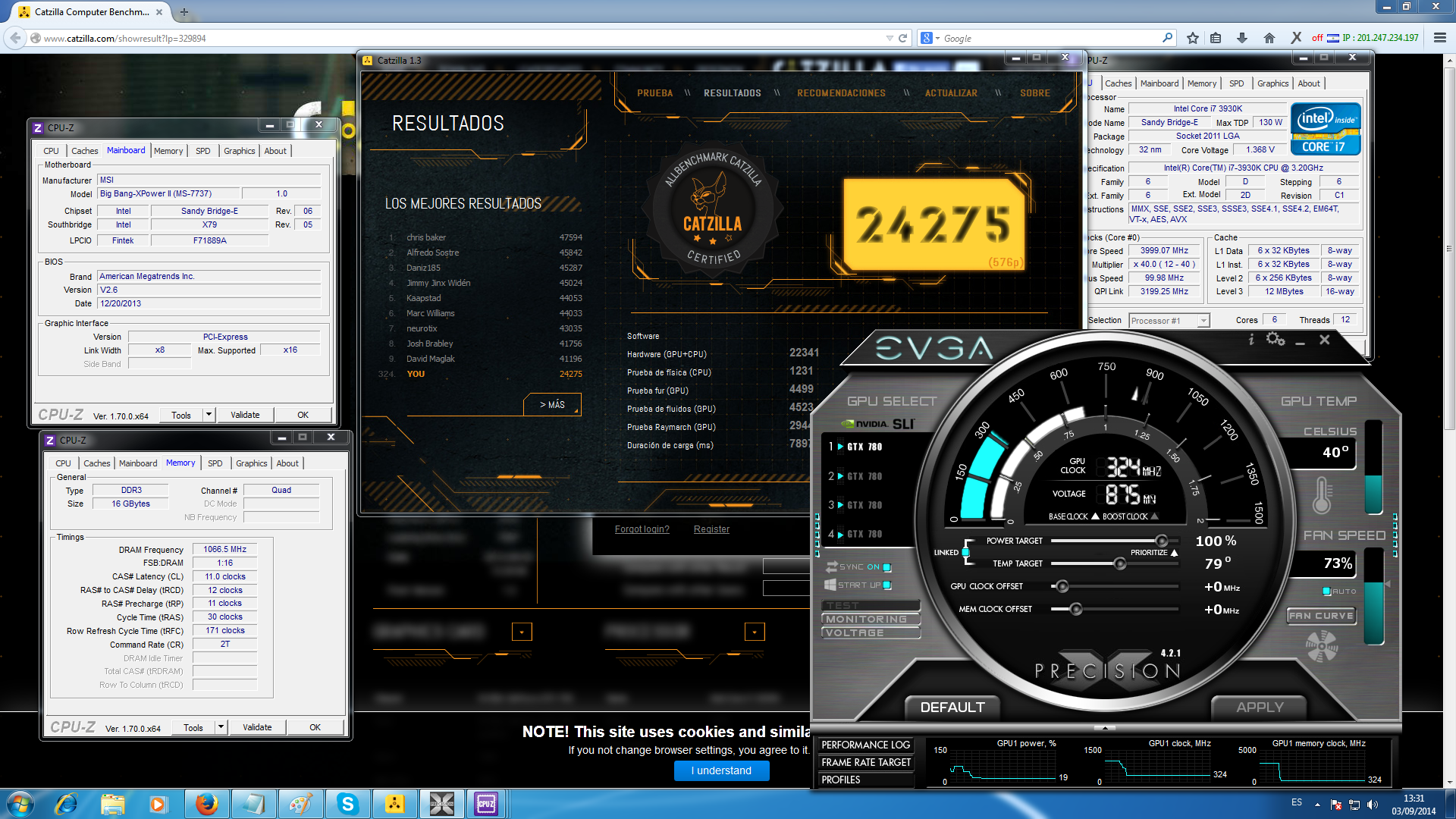Image resolution: width=1456 pixels, height=819 pixels.
Task: Click the Windows logo icon beside Start Up
Action: (830, 585)
